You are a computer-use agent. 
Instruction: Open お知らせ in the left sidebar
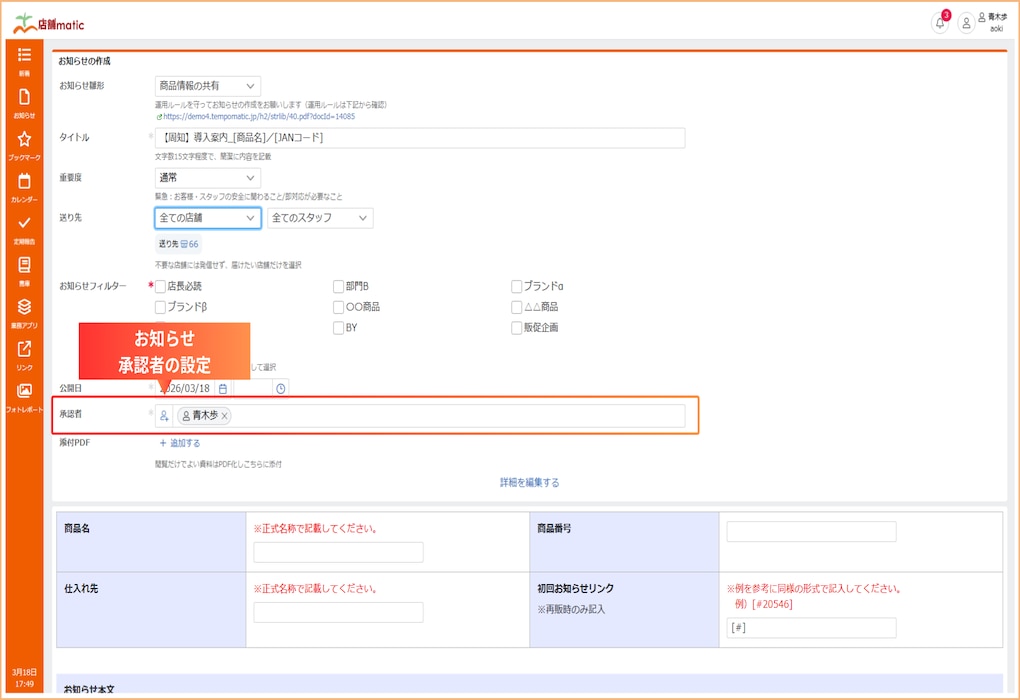[24, 102]
